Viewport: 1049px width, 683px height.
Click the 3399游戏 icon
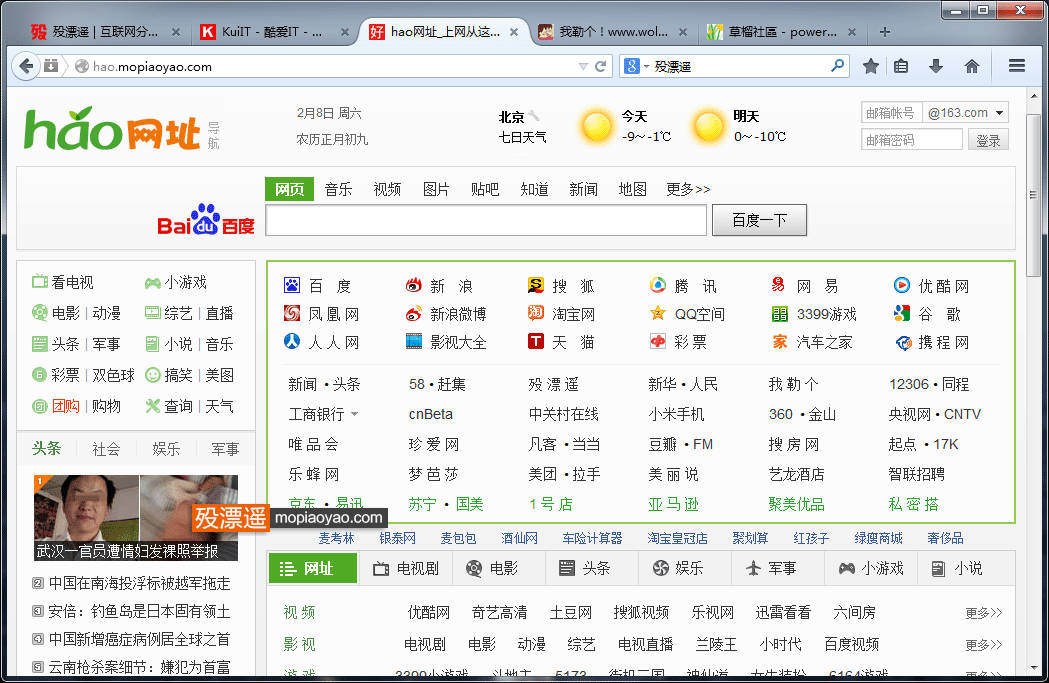tap(779, 314)
